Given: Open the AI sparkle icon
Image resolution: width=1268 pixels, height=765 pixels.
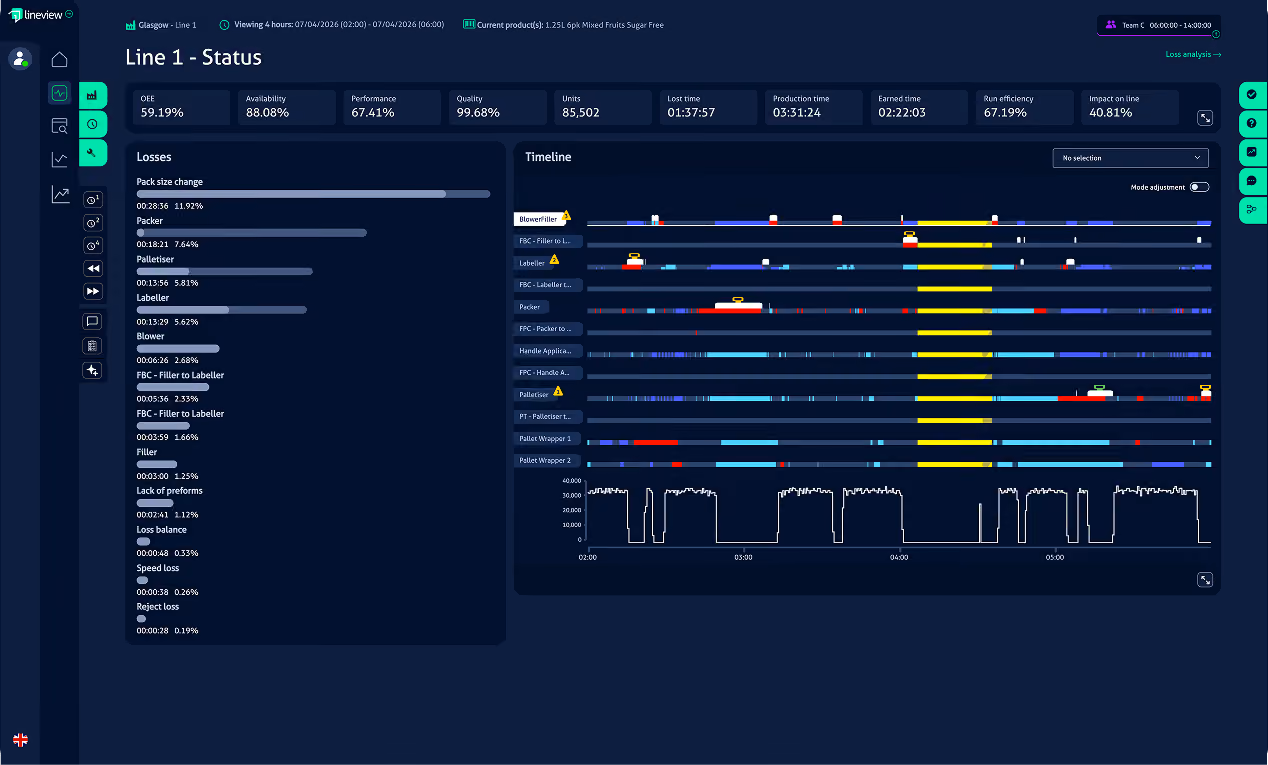Looking at the screenshot, I should pyautogui.click(x=93, y=370).
